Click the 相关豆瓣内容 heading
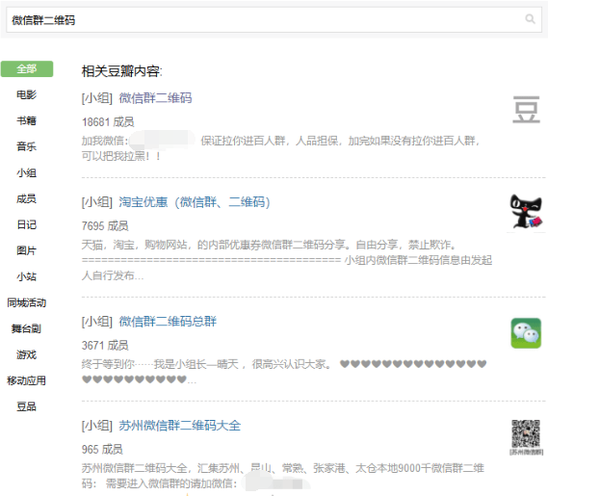 (122, 71)
